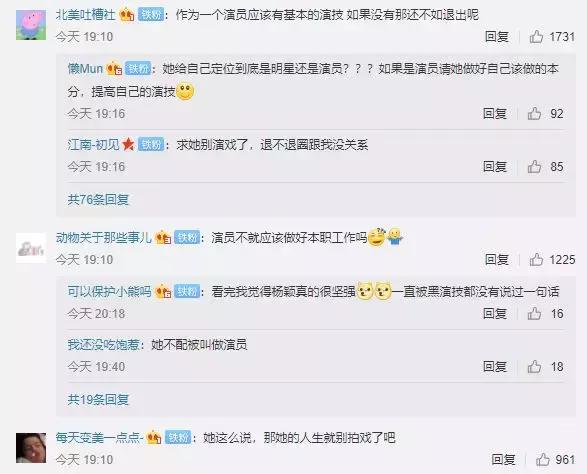
Task: Reply to 北美吐槽社's comment
Action: pos(497,37)
